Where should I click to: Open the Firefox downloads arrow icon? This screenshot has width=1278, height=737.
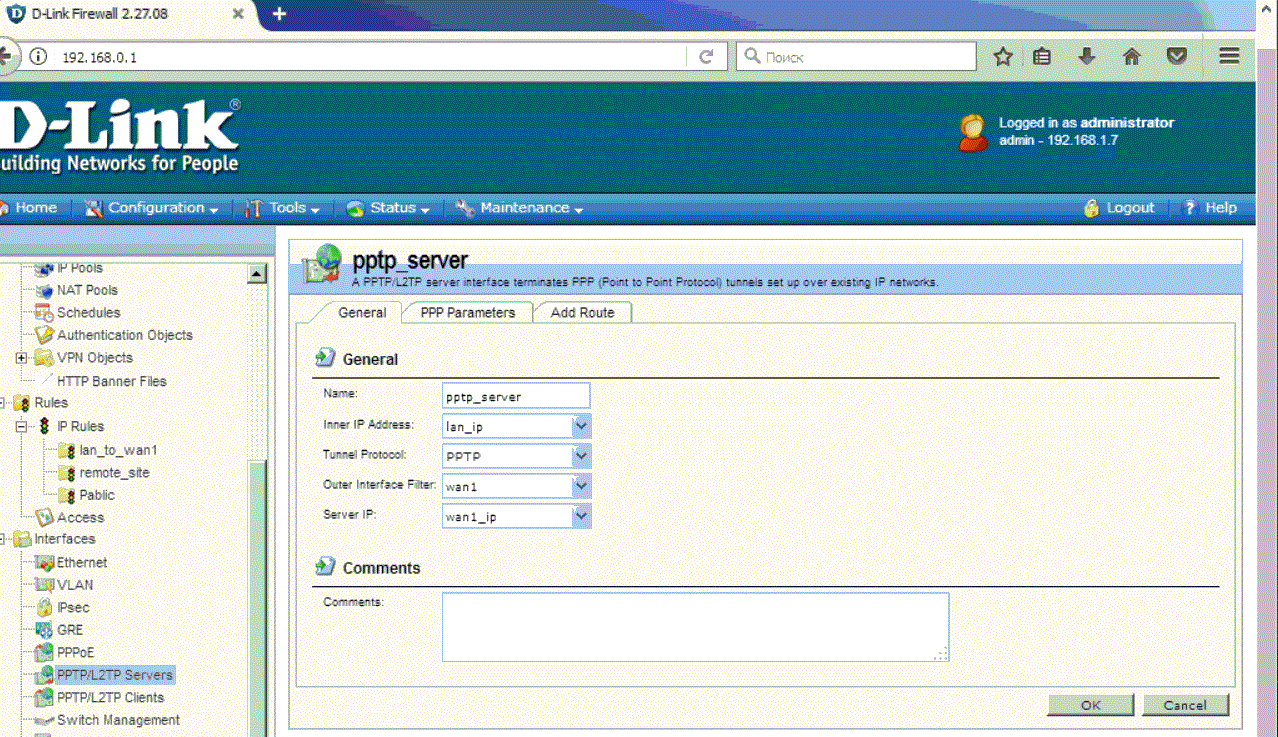tap(1087, 57)
